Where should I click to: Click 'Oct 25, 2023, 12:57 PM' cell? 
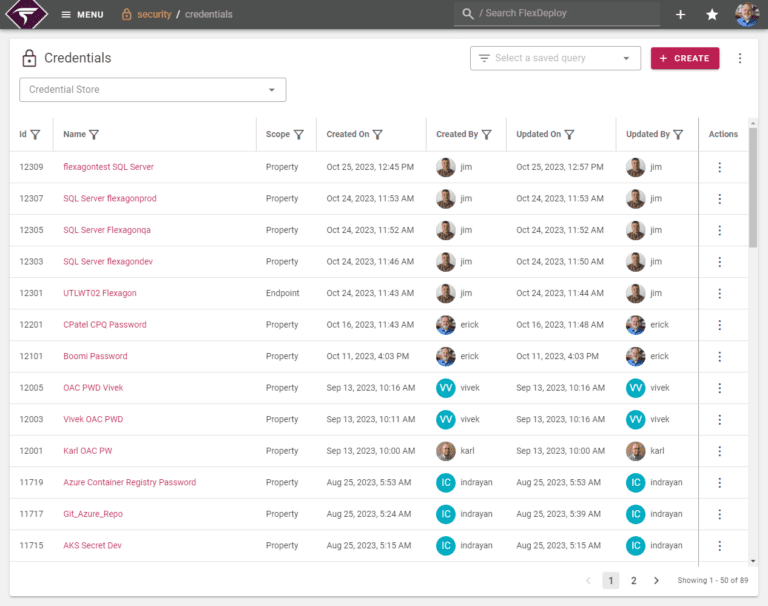[560, 167]
